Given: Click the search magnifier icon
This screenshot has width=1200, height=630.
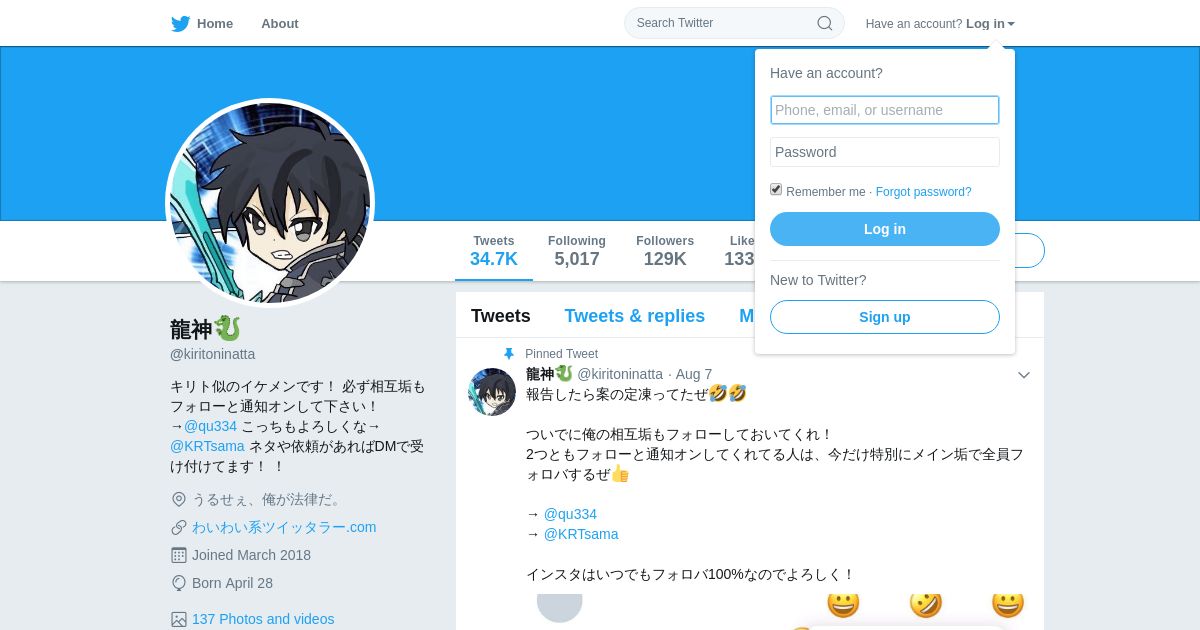Looking at the screenshot, I should coord(825,23).
